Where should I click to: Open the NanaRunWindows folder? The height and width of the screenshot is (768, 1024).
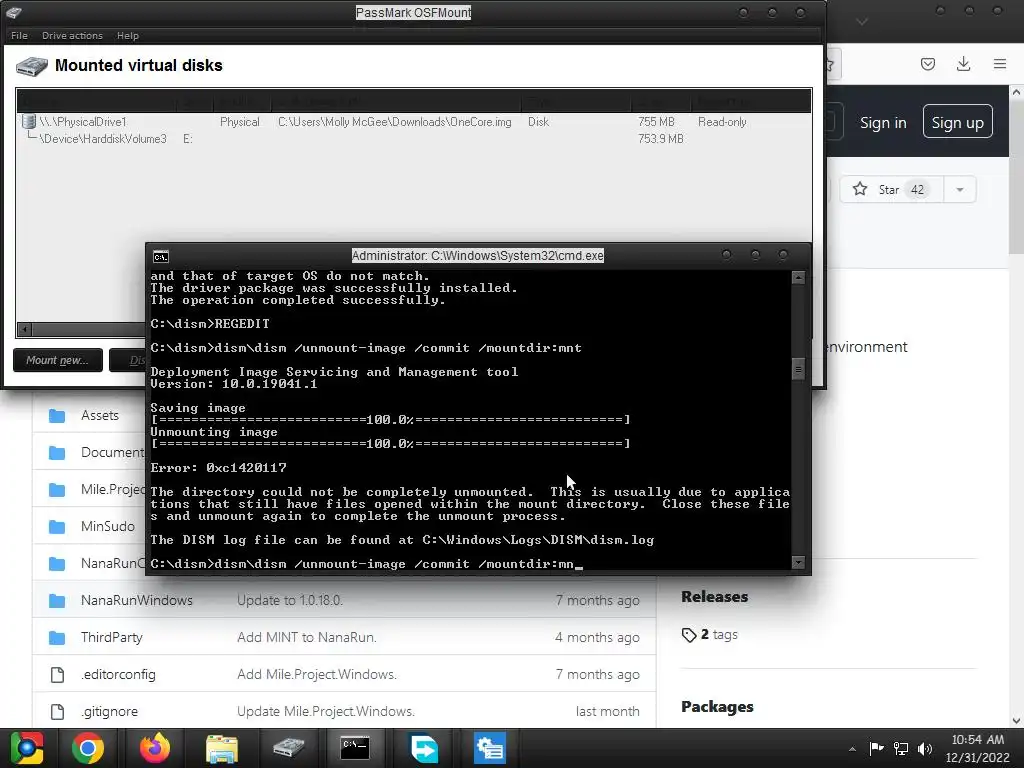click(x=136, y=600)
